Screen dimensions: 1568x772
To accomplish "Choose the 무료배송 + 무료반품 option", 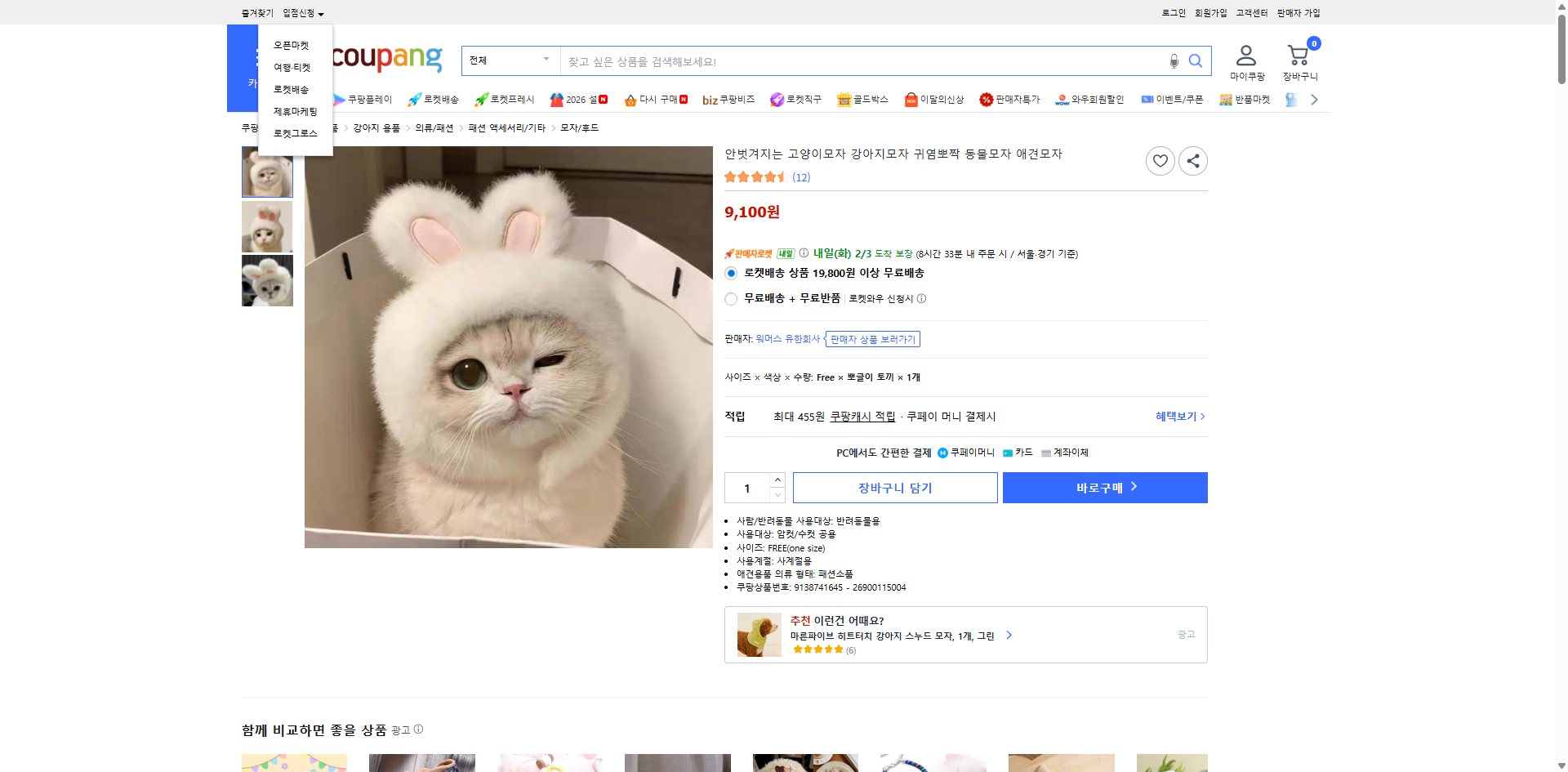I will click(731, 299).
